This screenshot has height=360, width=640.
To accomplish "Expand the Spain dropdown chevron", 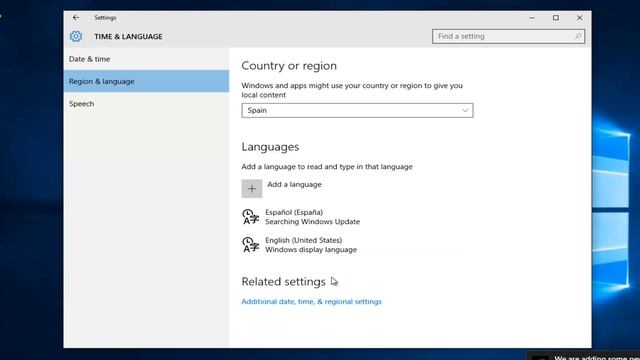I will 465,110.
